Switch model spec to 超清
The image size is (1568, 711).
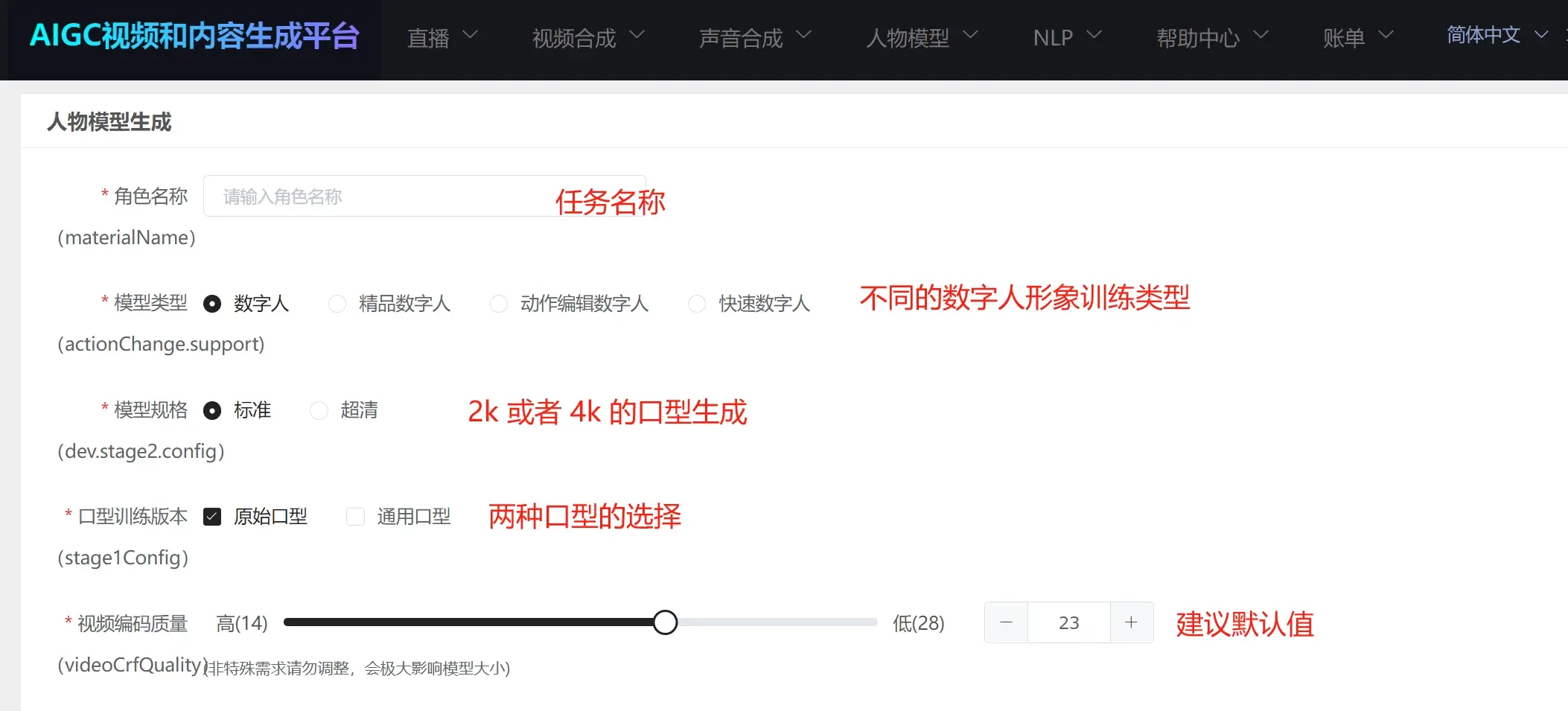tap(319, 411)
